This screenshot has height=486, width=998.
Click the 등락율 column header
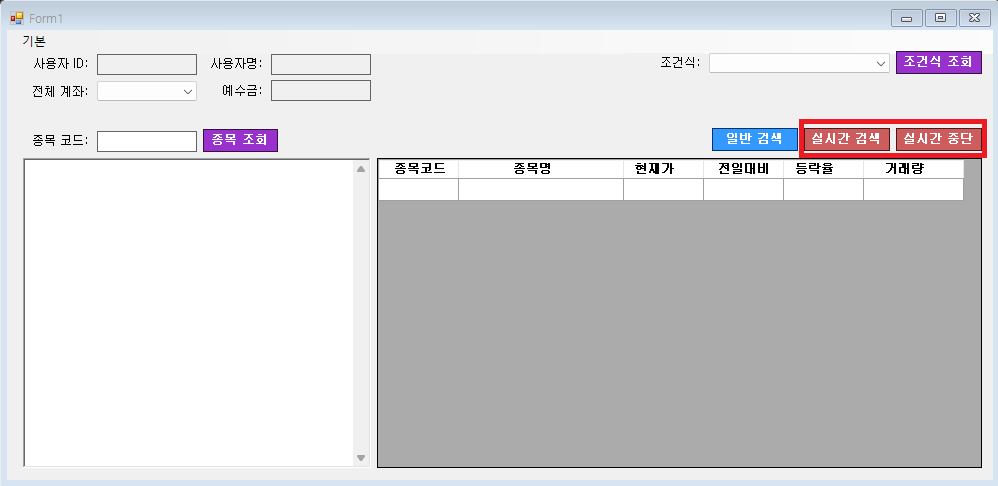pyautogui.click(x=824, y=169)
